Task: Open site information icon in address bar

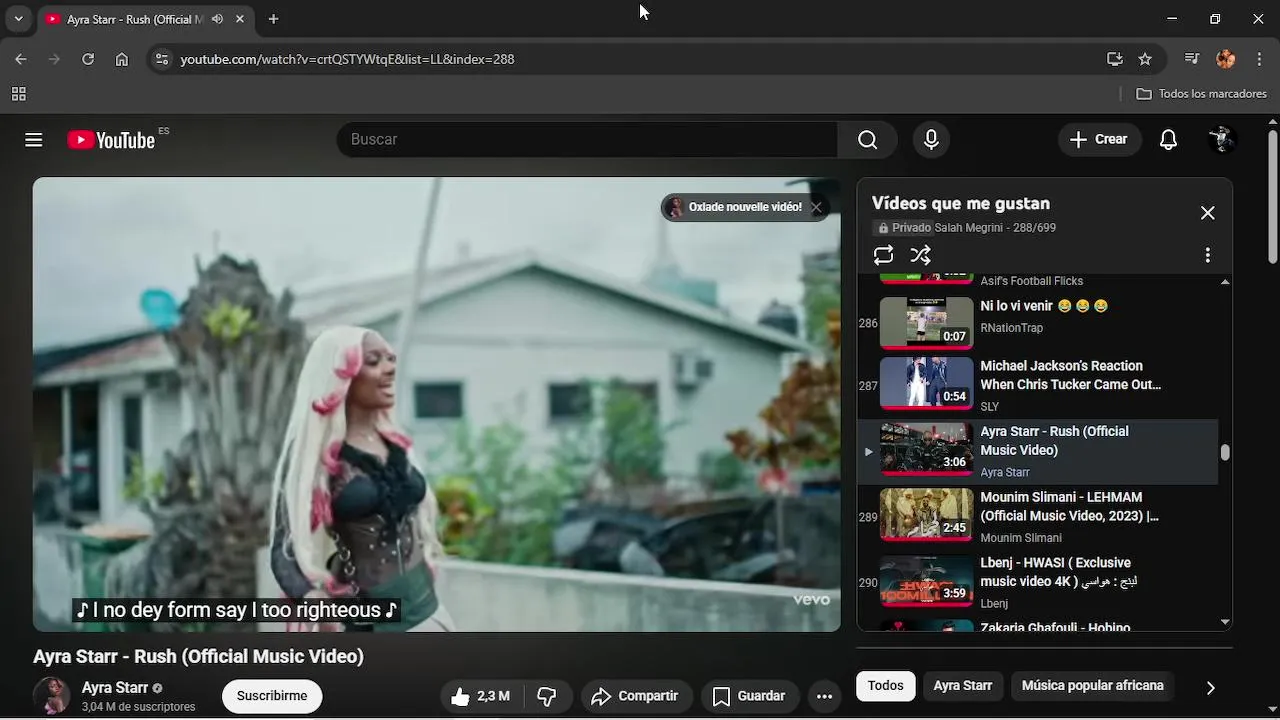Action: 162,59
